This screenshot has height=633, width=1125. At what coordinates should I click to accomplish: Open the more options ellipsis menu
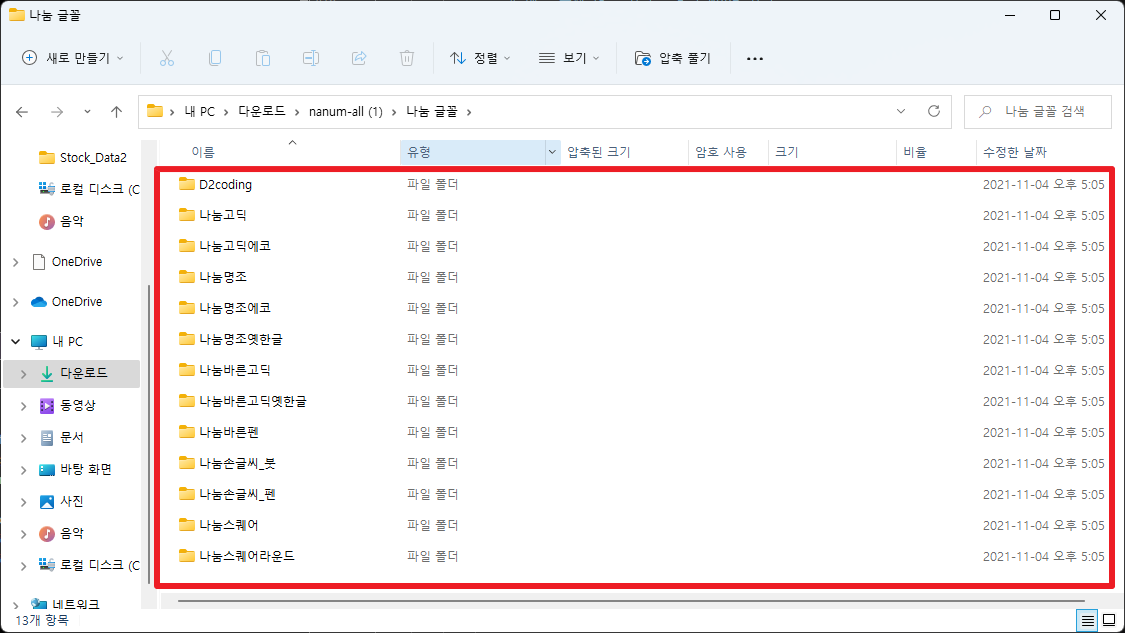point(755,58)
